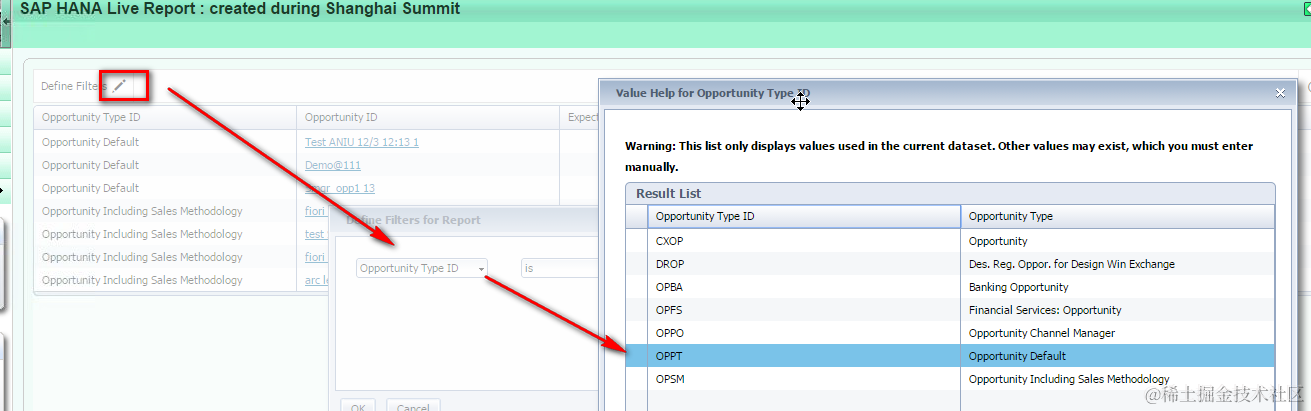Click the row selector beside CXOP
This screenshot has width=1311, height=411.
point(637,241)
